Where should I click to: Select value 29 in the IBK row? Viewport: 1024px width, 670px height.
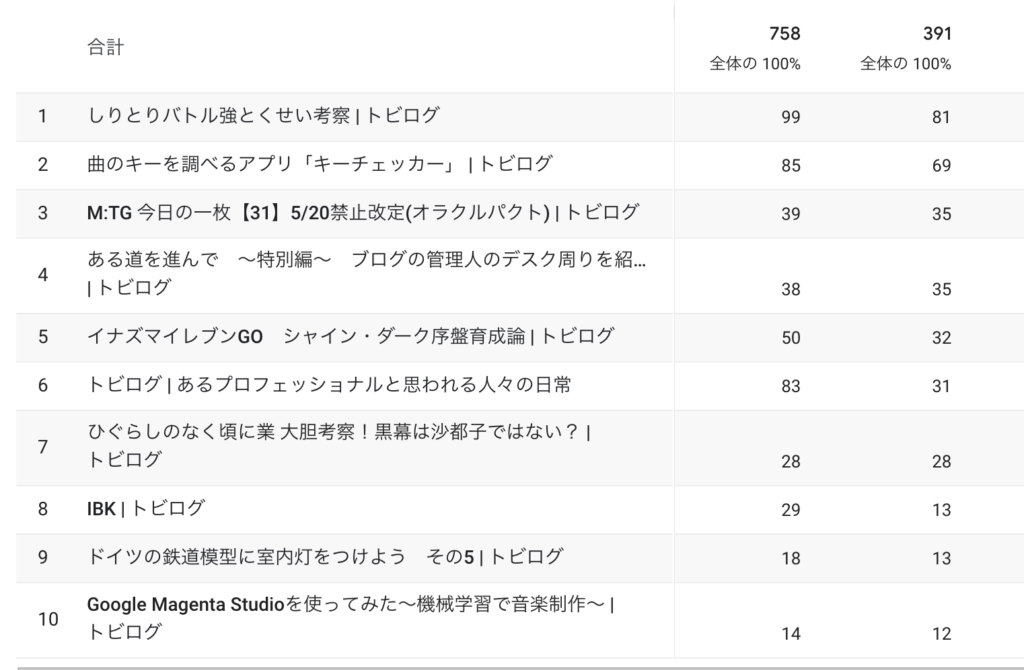pos(790,510)
